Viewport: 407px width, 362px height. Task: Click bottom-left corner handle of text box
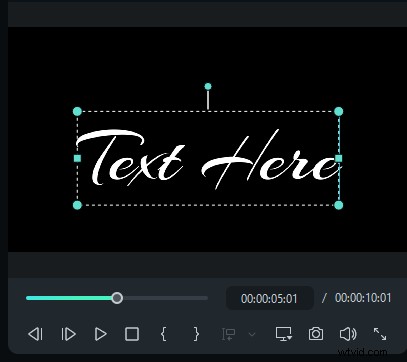(77, 205)
